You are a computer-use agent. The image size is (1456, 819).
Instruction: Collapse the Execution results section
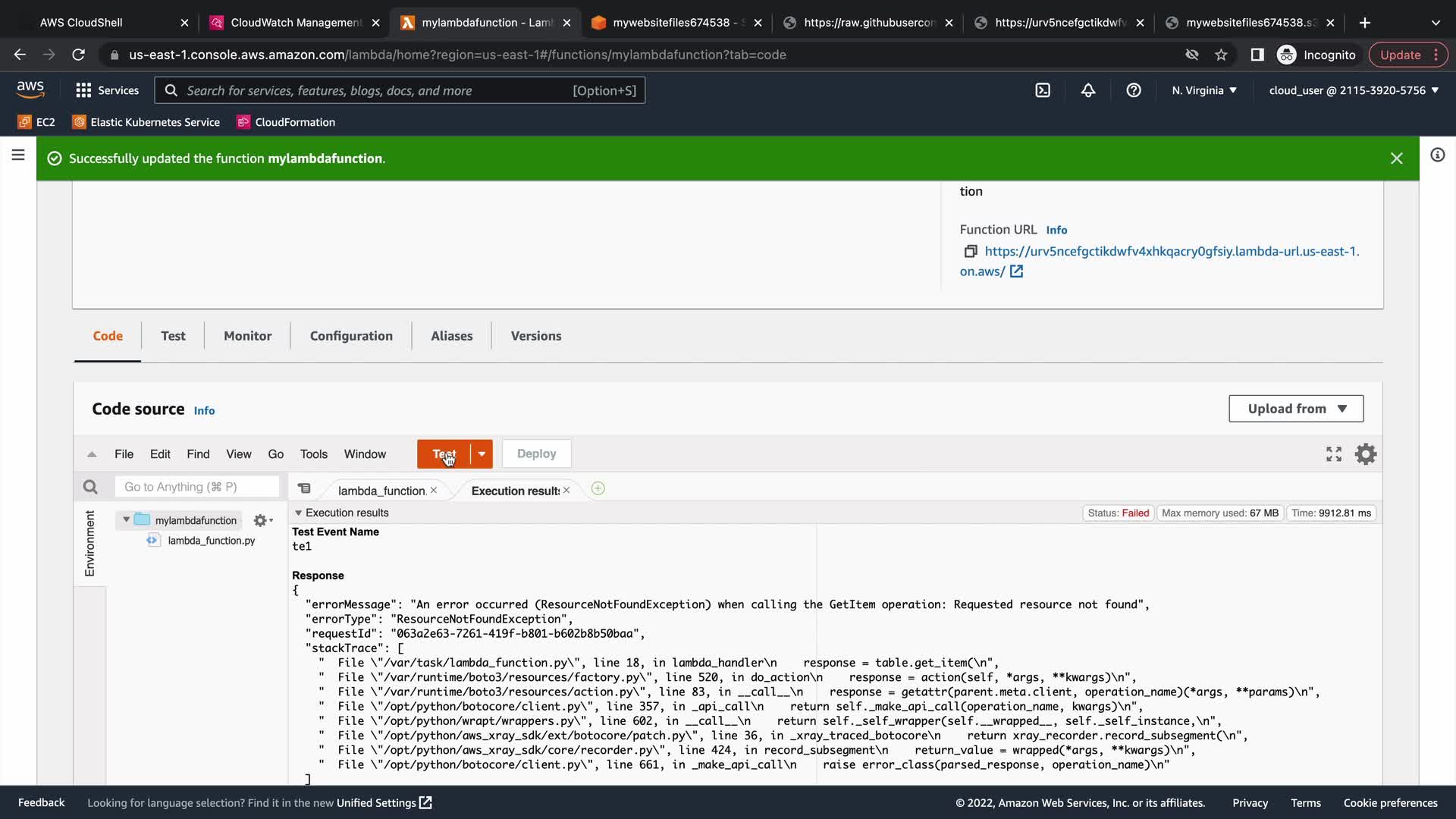[x=298, y=513]
